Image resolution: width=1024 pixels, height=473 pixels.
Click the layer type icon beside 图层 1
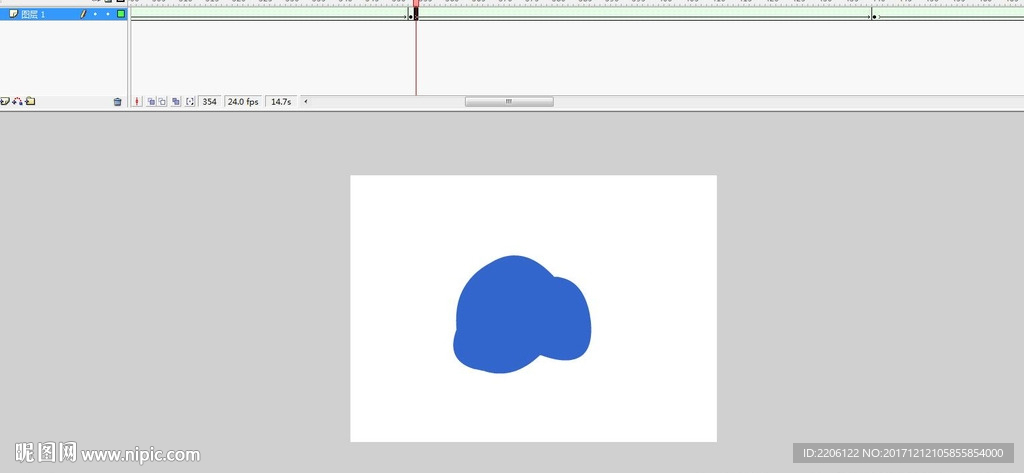point(13,14)
